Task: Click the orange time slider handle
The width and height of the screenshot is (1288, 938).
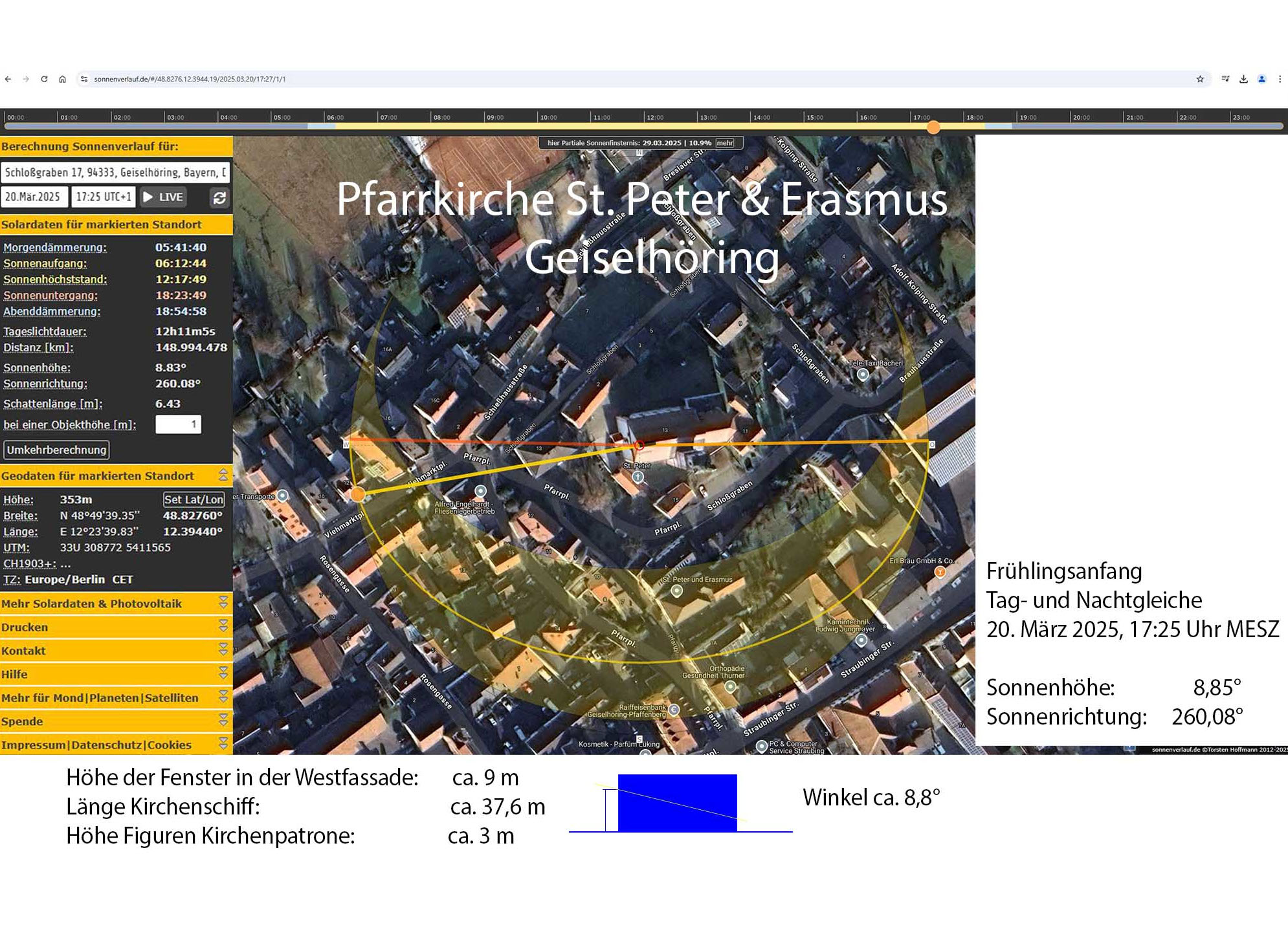Action: (933, 127)
